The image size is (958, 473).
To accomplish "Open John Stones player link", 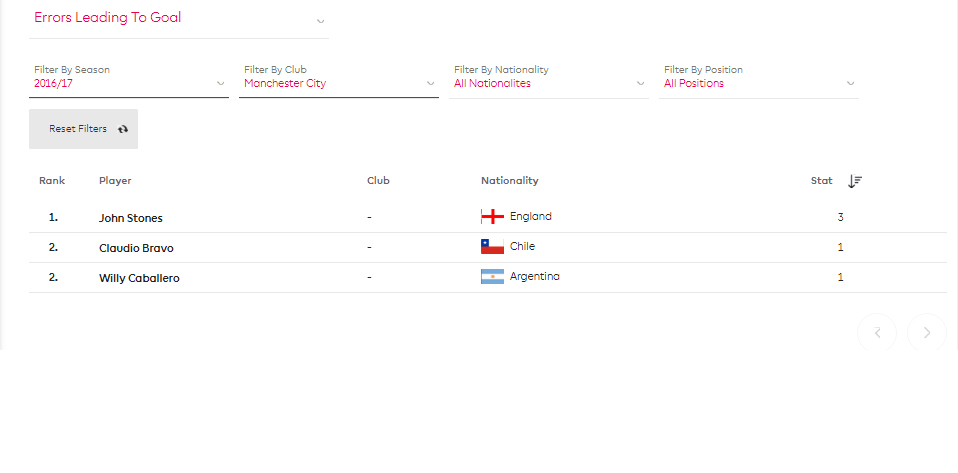I will coord(131,218).
